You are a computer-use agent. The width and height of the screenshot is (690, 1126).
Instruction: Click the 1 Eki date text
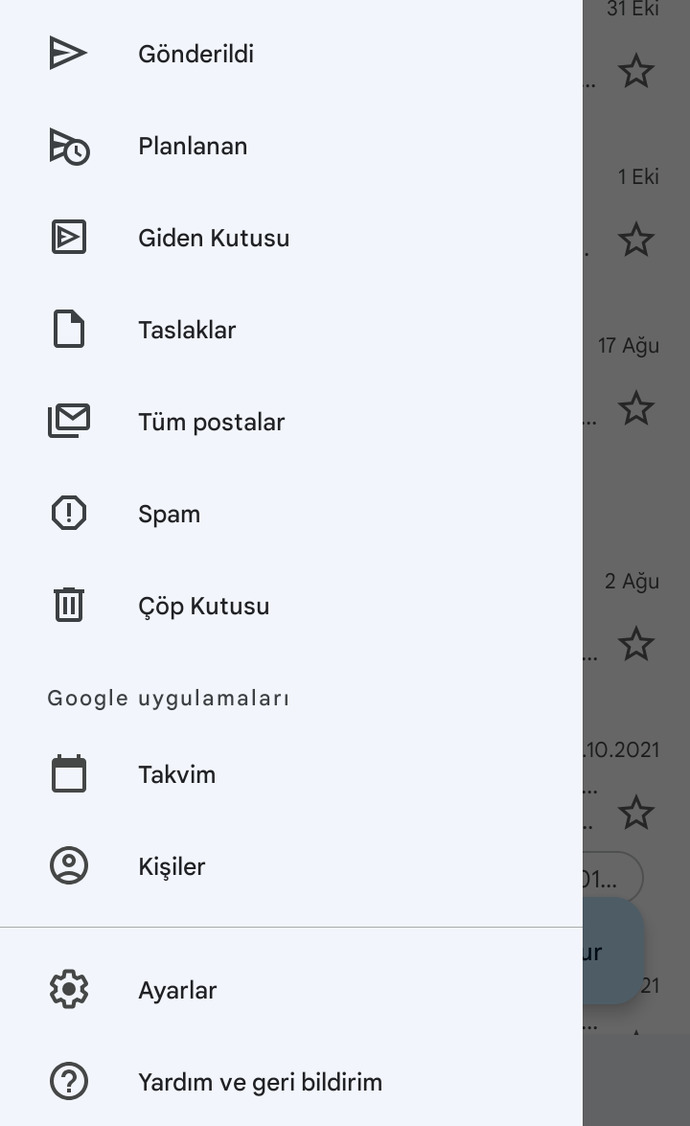click(x=638, y=177)
